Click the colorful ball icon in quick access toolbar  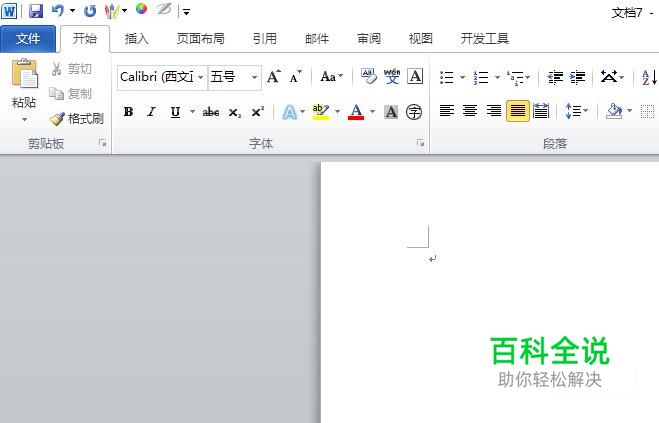(142, 9)
